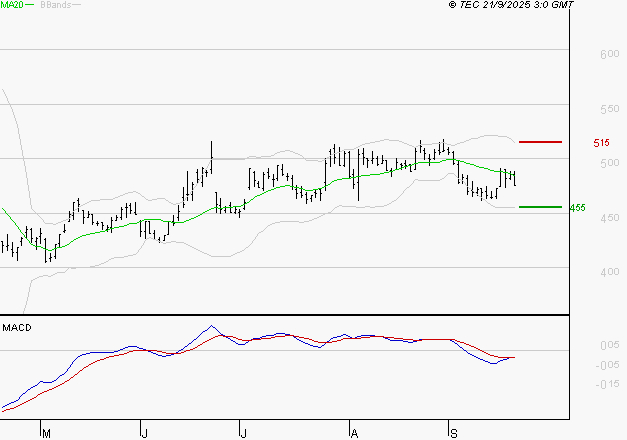
Task: Click the green 455 support line
Action: (x=539, y=207)
